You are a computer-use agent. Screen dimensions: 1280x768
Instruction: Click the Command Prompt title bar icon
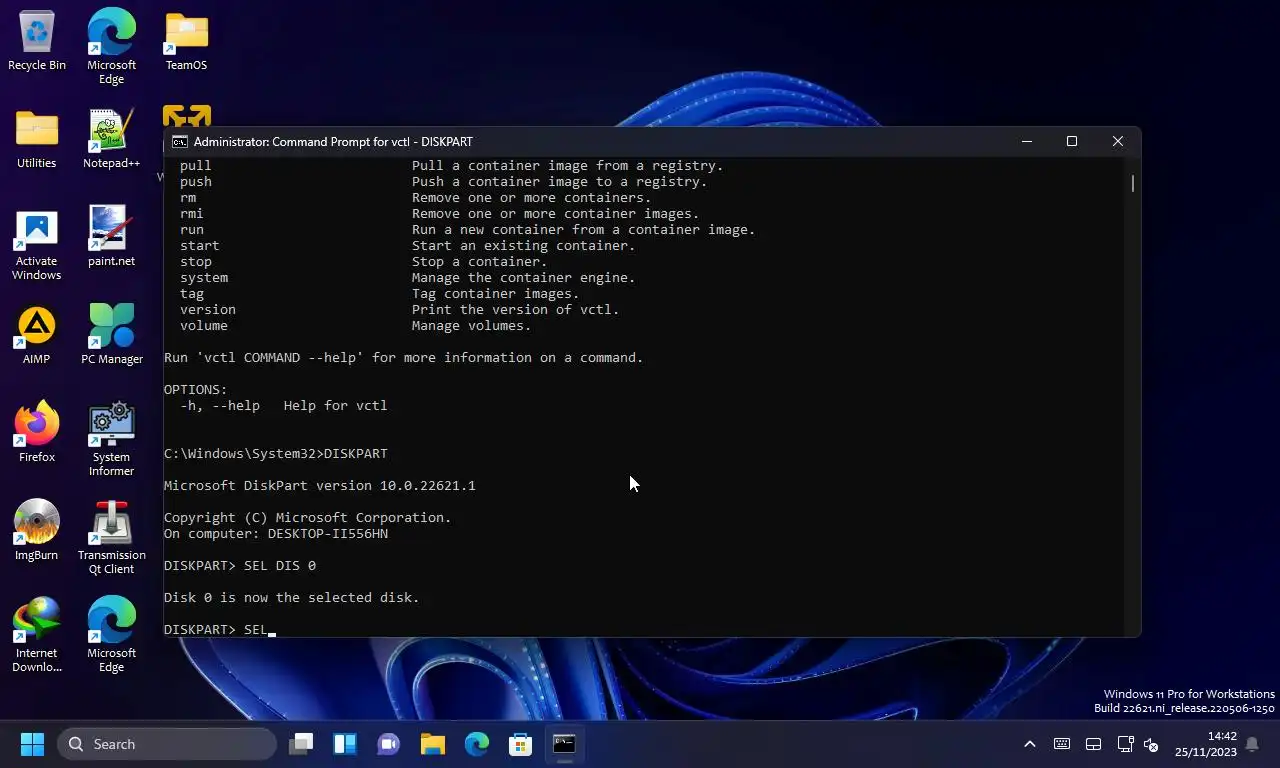180,142
